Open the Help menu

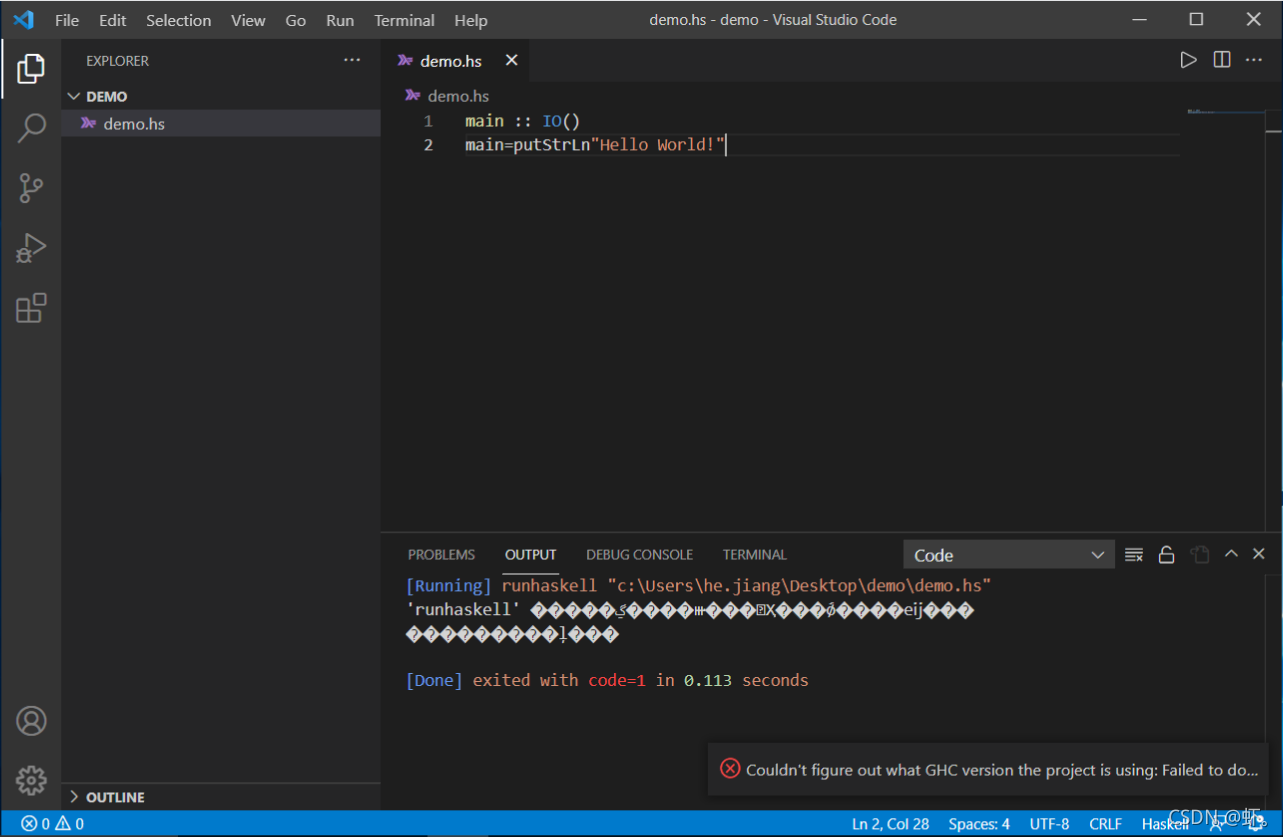(471, 20)
